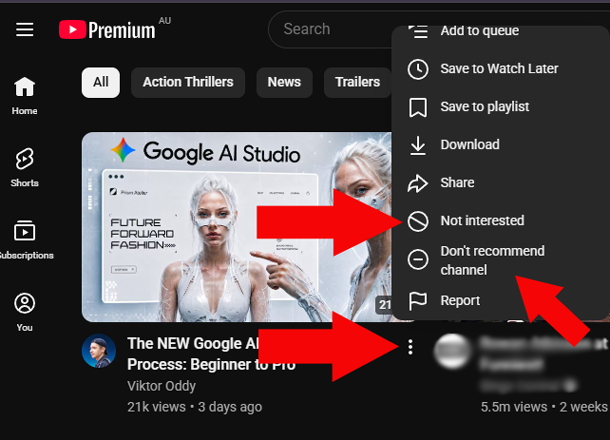Open the Google AI Studio video thumbnail
This screenshot has width=610, height=440.
click(x=237, y=227)
